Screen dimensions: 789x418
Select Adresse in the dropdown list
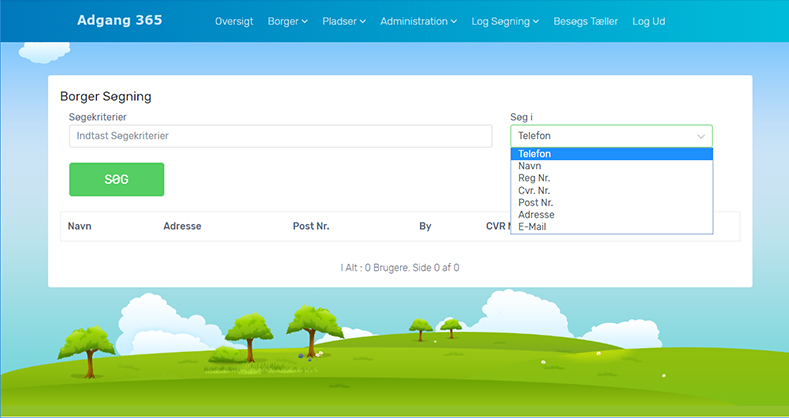coord(536,214)
